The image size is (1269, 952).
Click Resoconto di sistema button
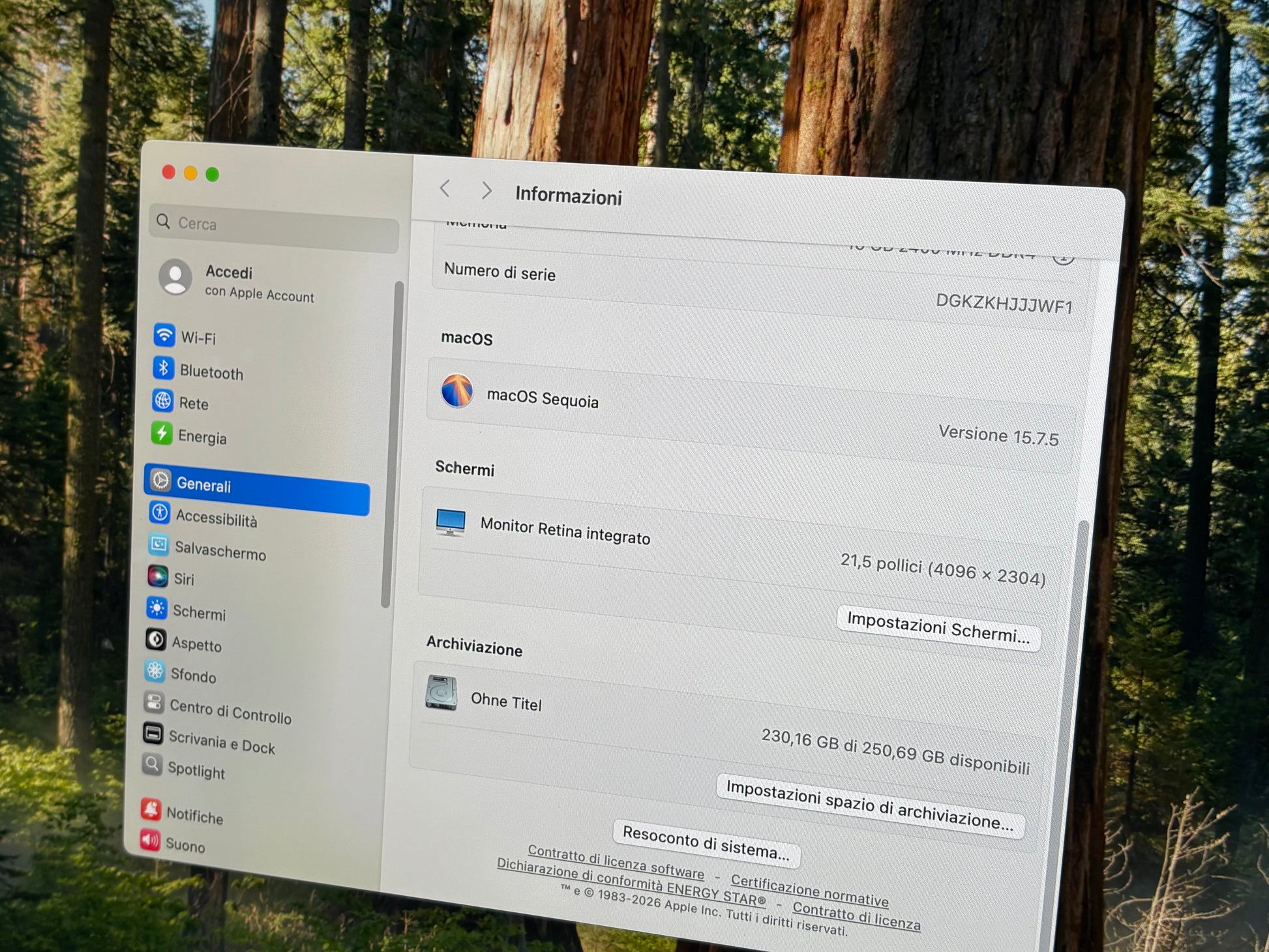click(706, 842)
